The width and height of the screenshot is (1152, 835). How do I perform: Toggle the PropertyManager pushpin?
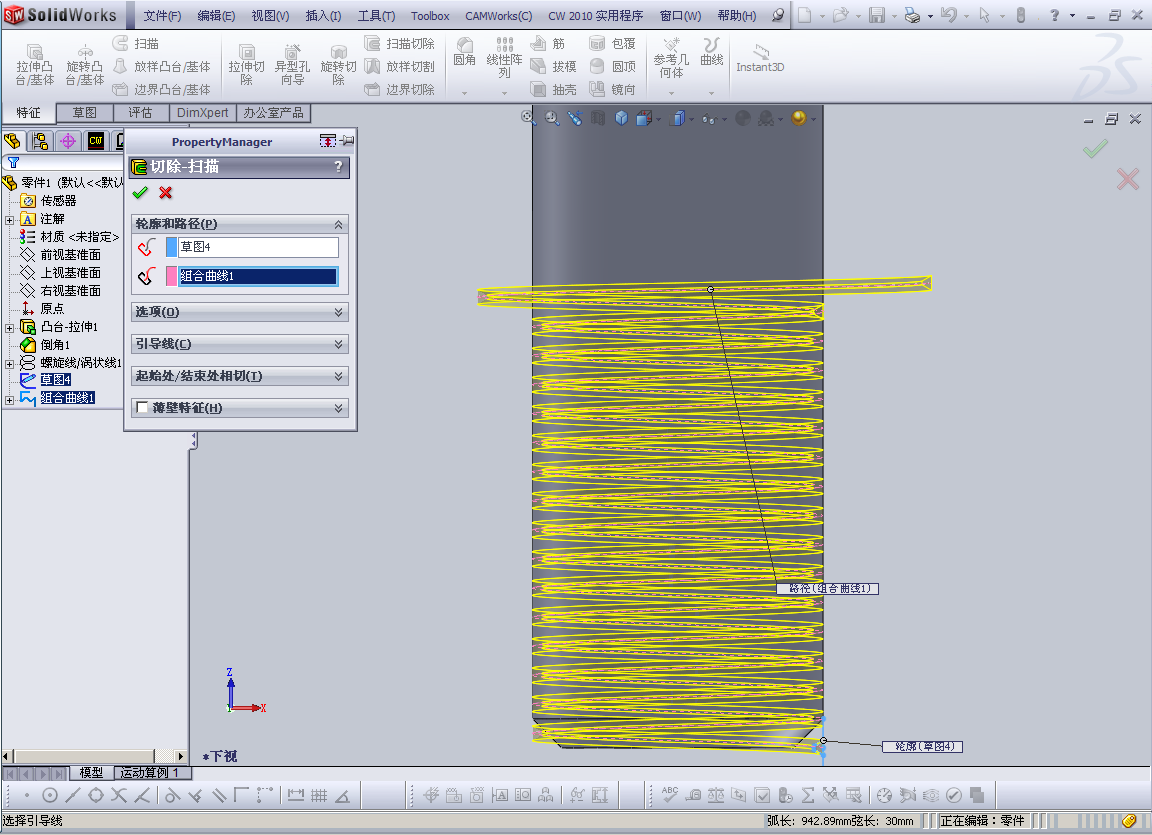pos(348,140)
